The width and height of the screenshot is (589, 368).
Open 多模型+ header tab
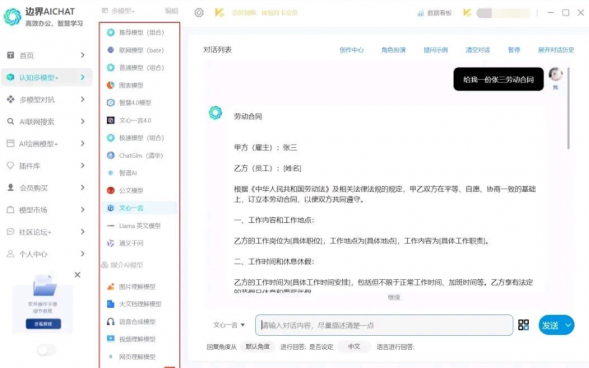coord(119,11)
